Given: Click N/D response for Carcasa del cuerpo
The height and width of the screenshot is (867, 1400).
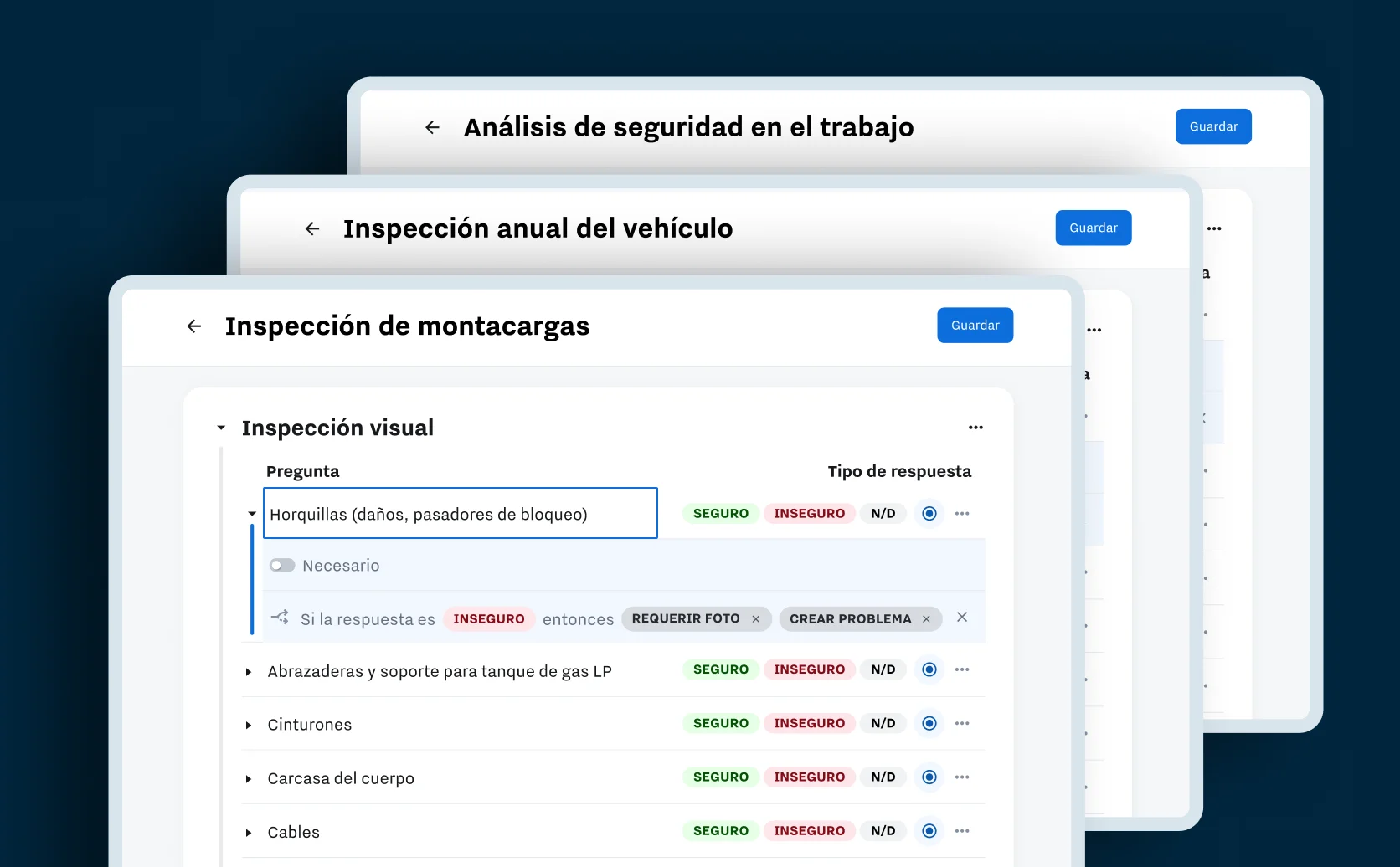Looking at the screenshot, I should tap(883, 777).
